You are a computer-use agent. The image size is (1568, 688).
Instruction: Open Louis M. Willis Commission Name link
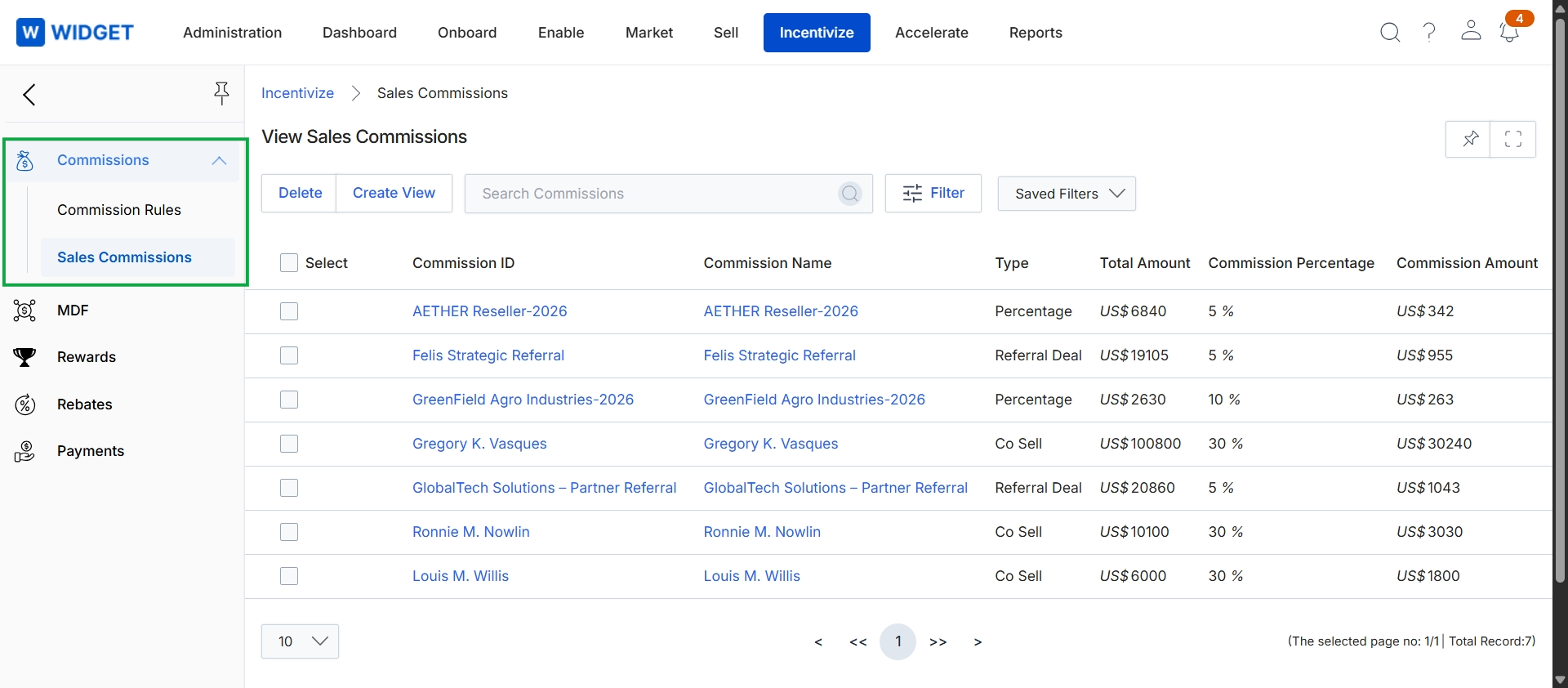pos(752,576)
